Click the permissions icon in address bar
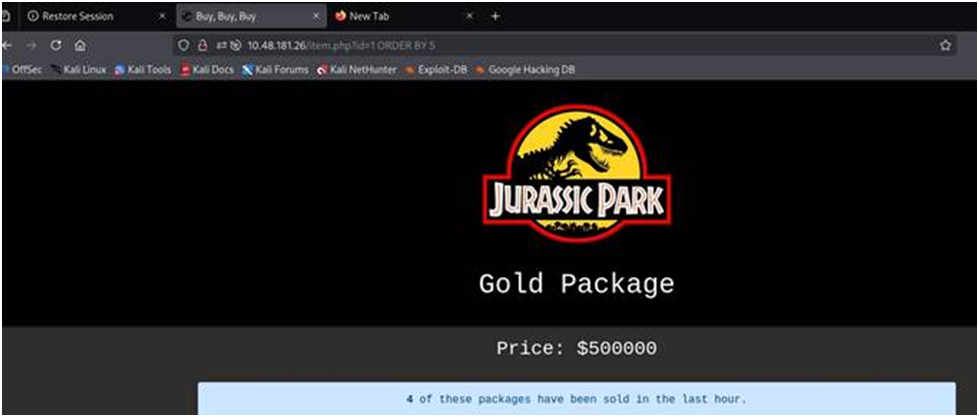 click(x=221, y=46)
